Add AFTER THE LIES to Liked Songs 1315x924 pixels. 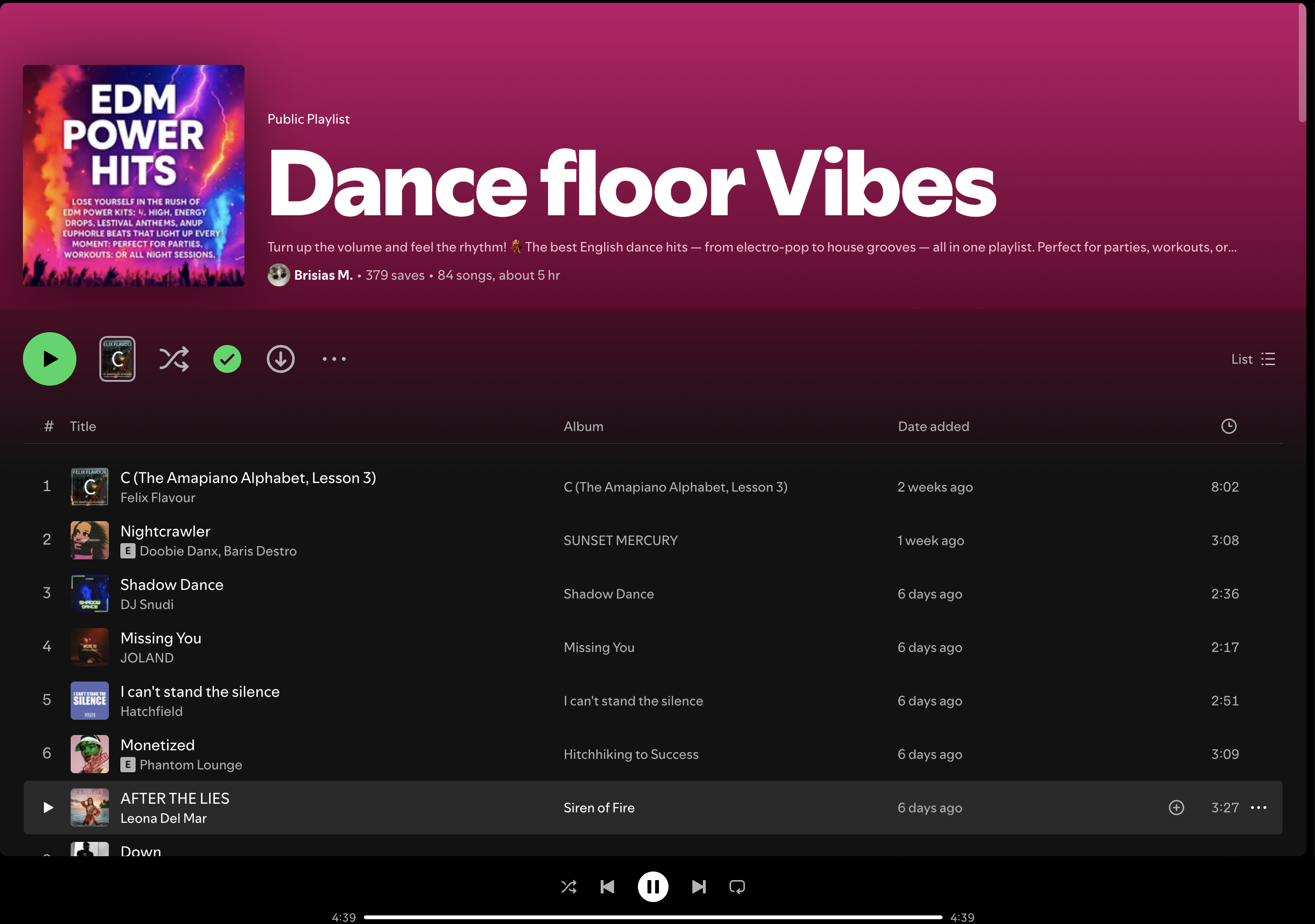coord(1176,807)
